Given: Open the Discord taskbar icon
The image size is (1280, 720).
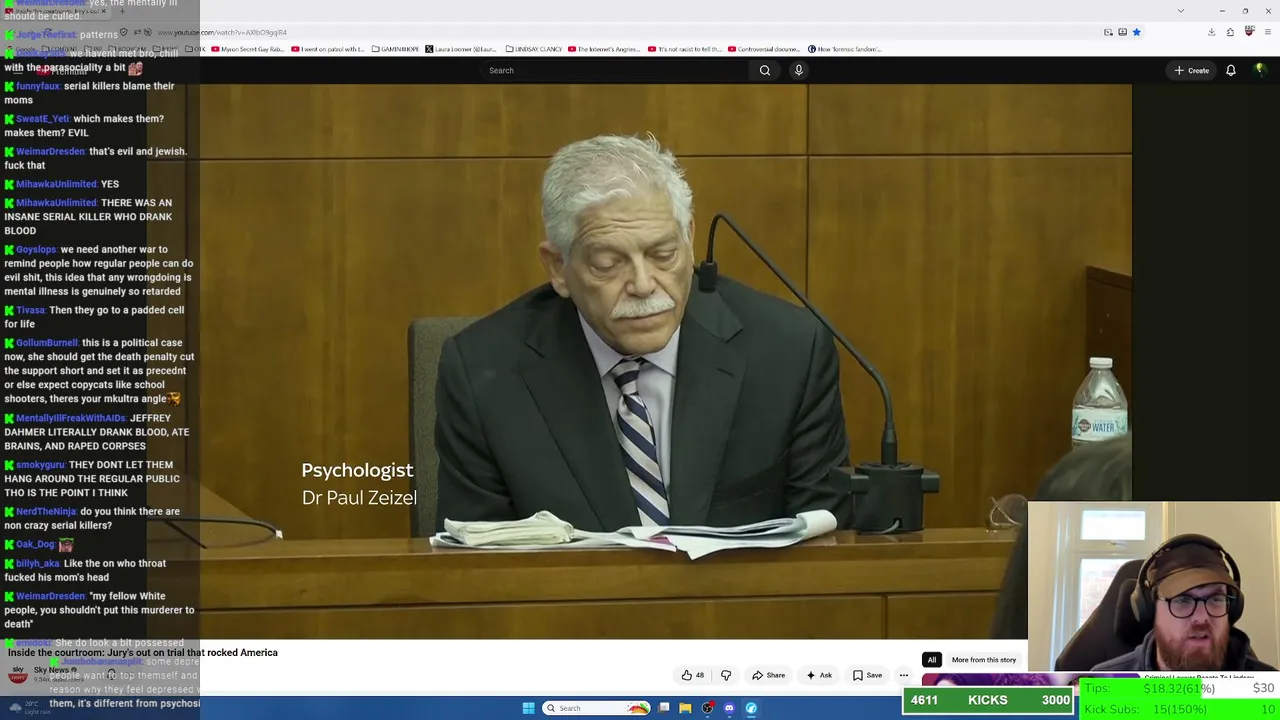Looking at the screenshot, I should (729, 708).
